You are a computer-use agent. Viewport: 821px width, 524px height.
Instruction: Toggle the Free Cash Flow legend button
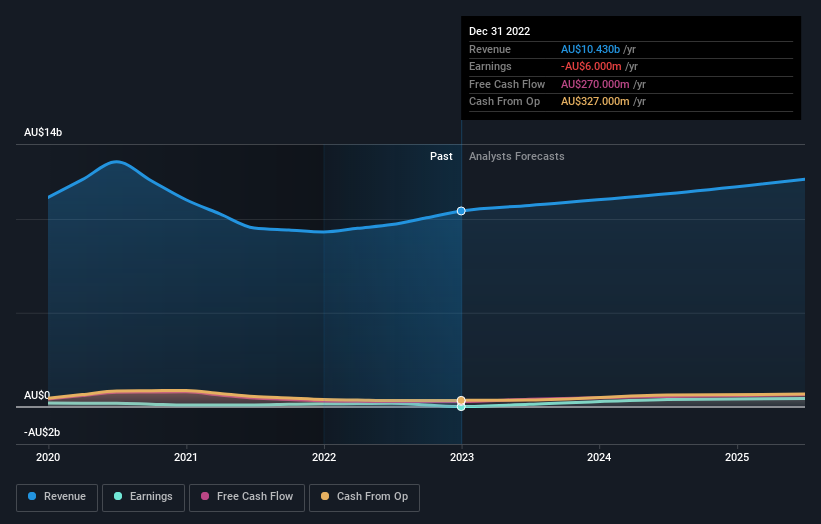[x=247, y=497]
